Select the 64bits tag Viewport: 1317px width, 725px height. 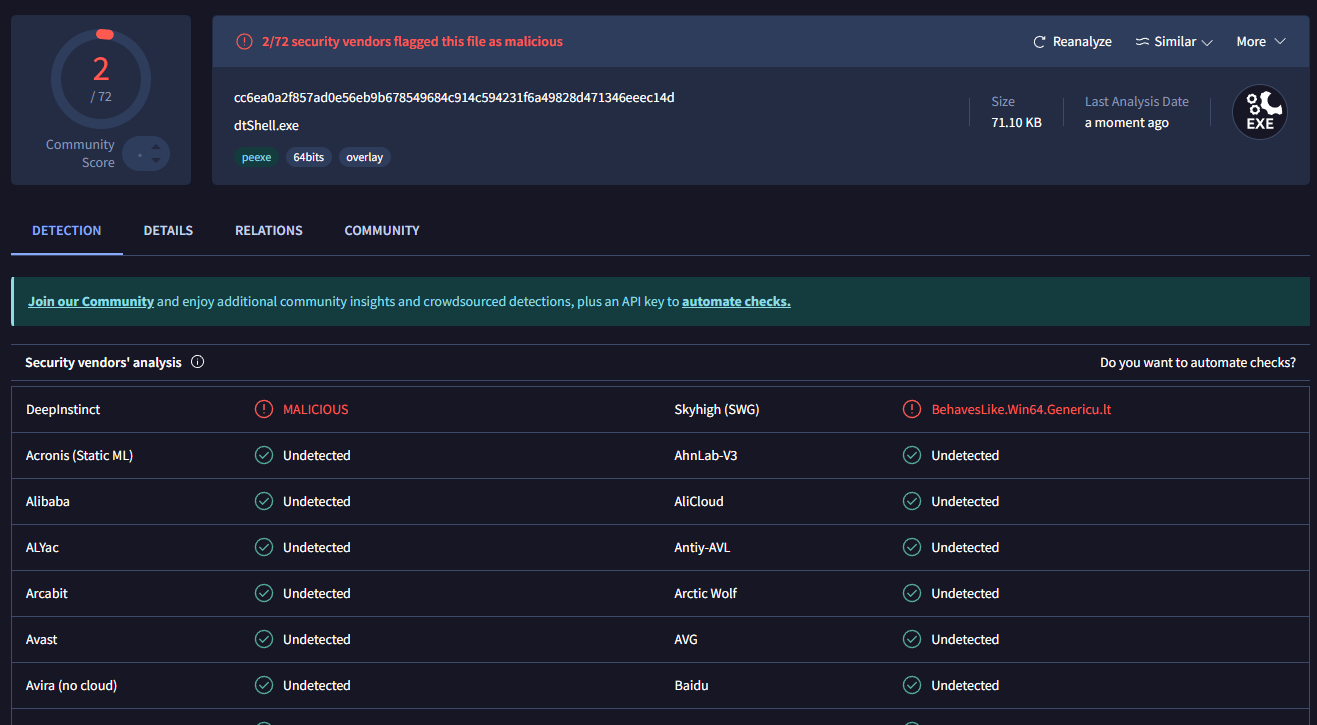click(x=309, y=157)
